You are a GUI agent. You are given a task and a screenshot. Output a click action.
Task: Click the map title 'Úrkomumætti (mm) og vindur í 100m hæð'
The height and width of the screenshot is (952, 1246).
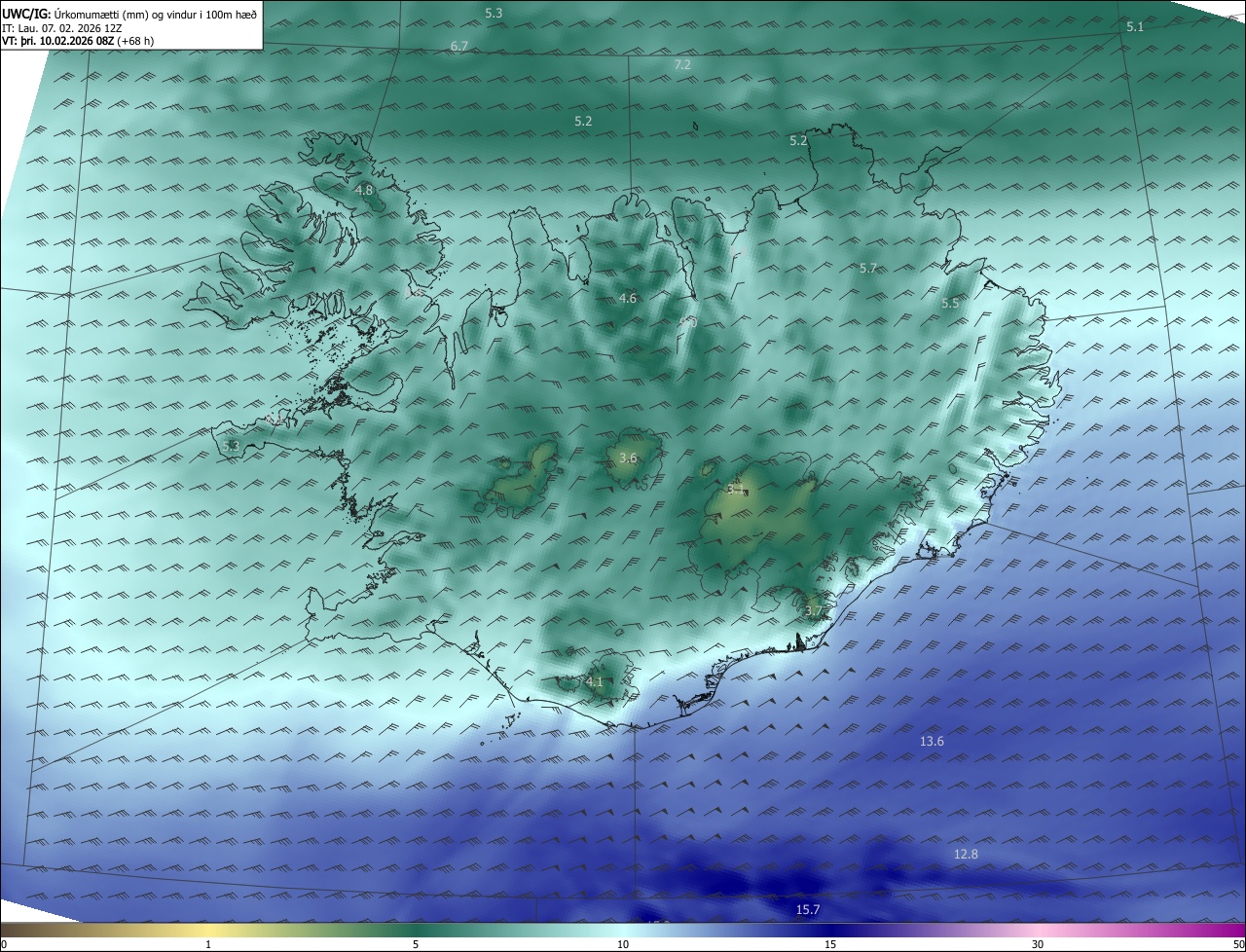155,14
